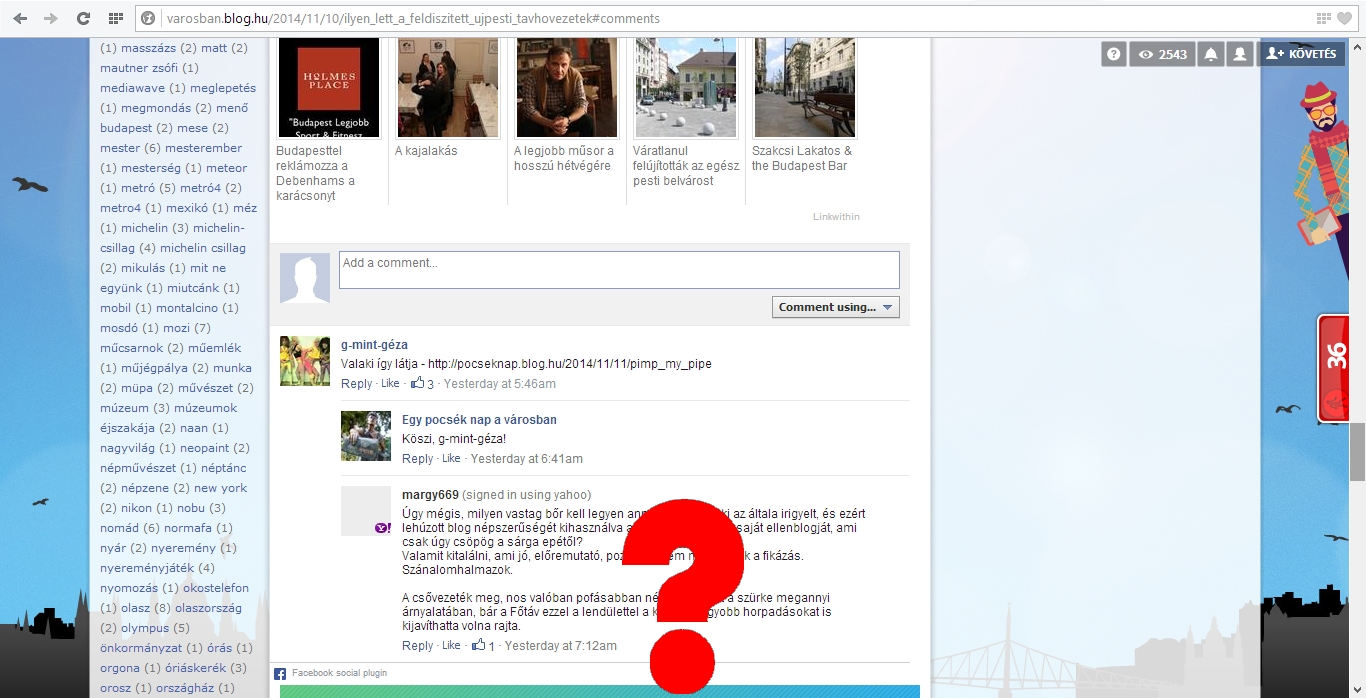Viewport: 1366px width, 698px height.
Task: Open Váratlanul felújították post thumbnail
Action: [x=685, y=88]
